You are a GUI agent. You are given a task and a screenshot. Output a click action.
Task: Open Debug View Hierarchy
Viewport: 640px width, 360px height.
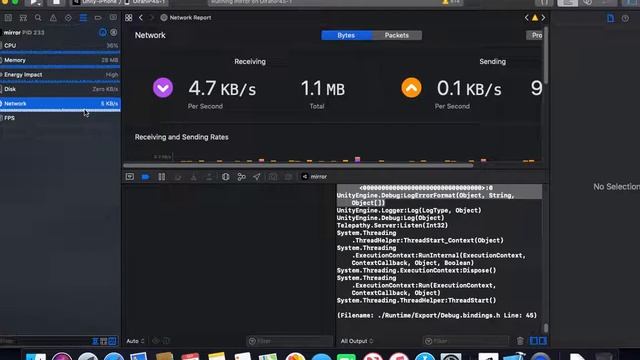pos(225,177)
